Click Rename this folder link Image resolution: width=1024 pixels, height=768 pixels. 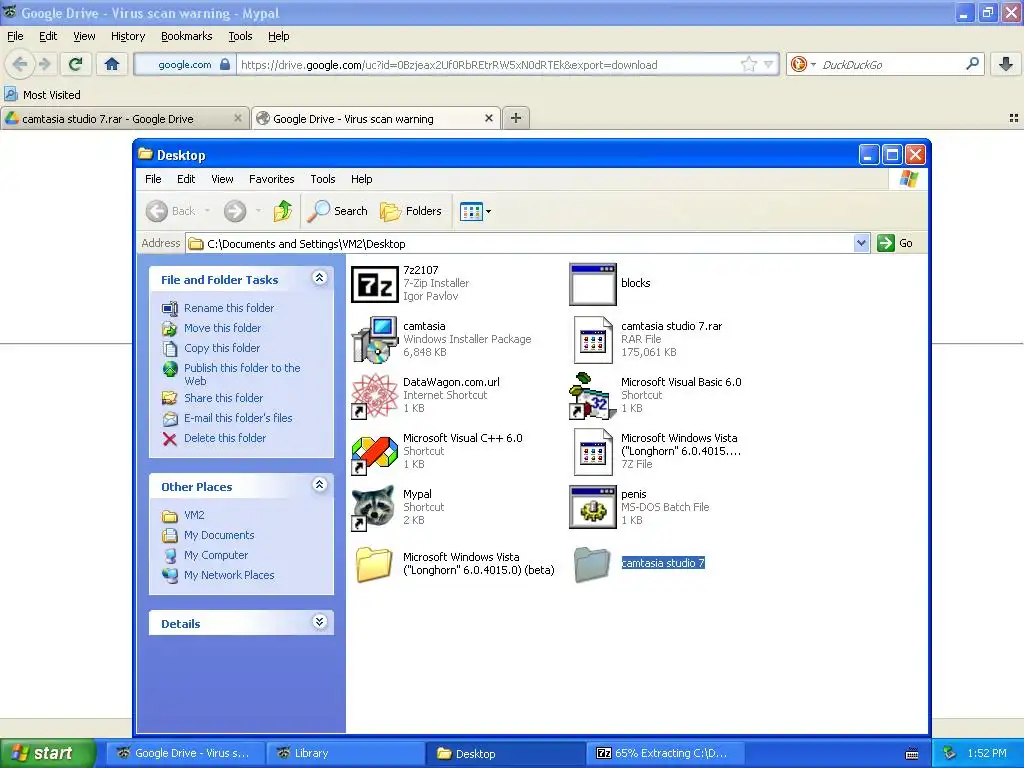point(229,308)
